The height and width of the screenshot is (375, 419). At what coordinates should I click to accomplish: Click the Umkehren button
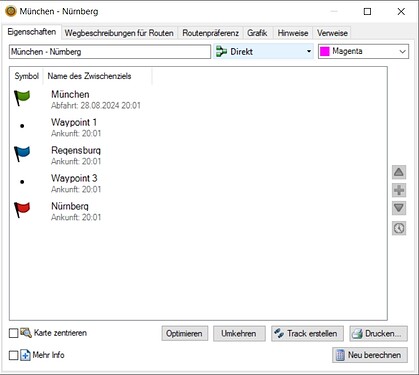239,333
